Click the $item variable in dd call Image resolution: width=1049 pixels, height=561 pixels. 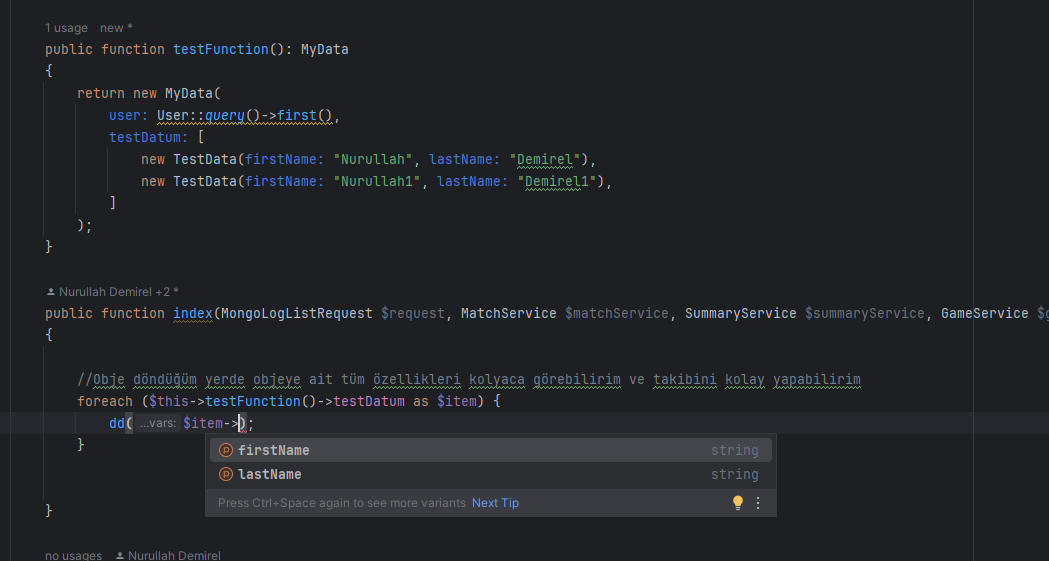[203, 423]
